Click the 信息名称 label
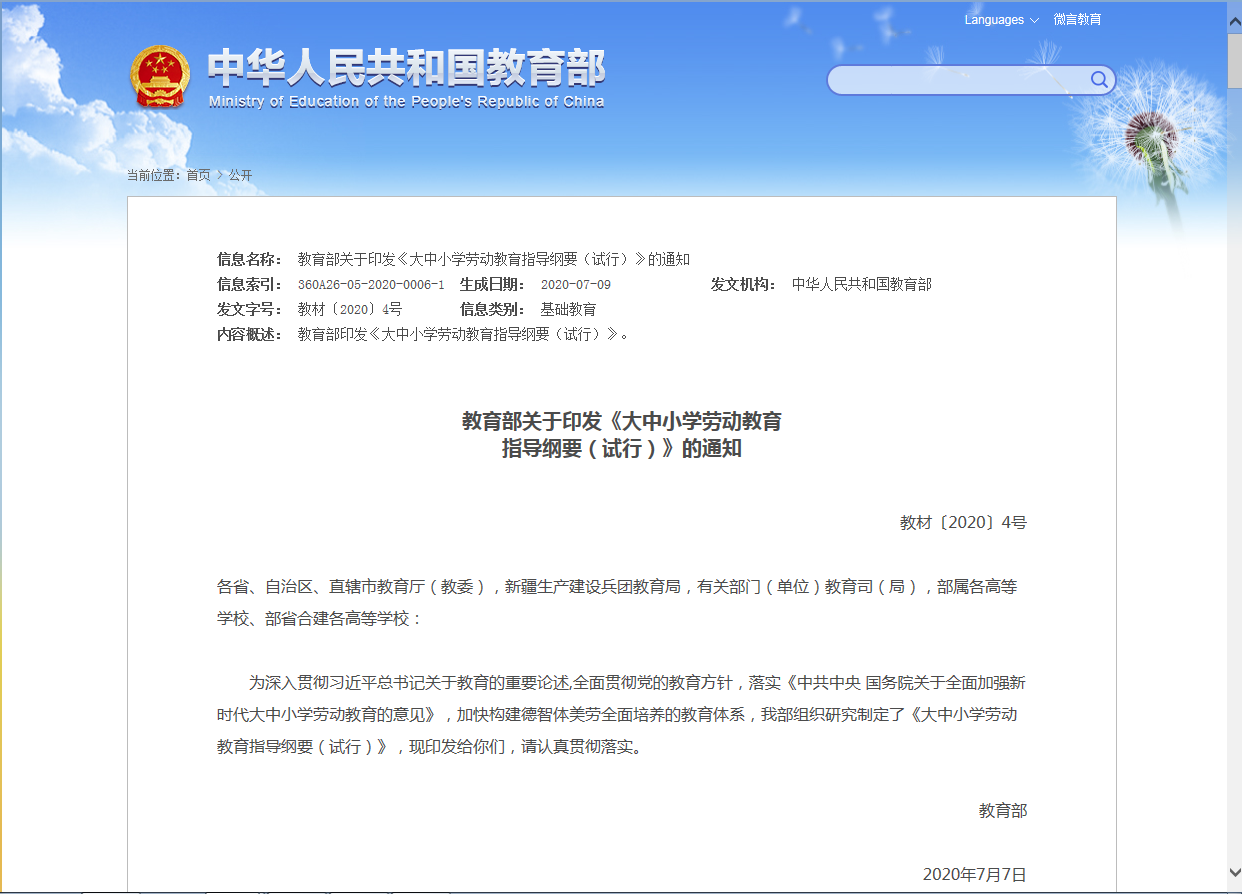 pyautogui.click(x=250, y=260)
